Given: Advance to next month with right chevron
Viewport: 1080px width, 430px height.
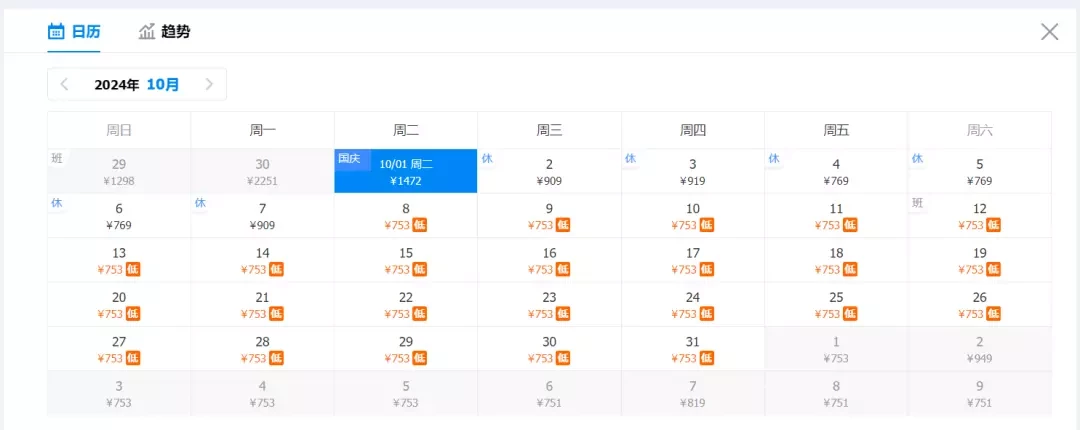Looking at the screenshot, I should coord(209,85).
